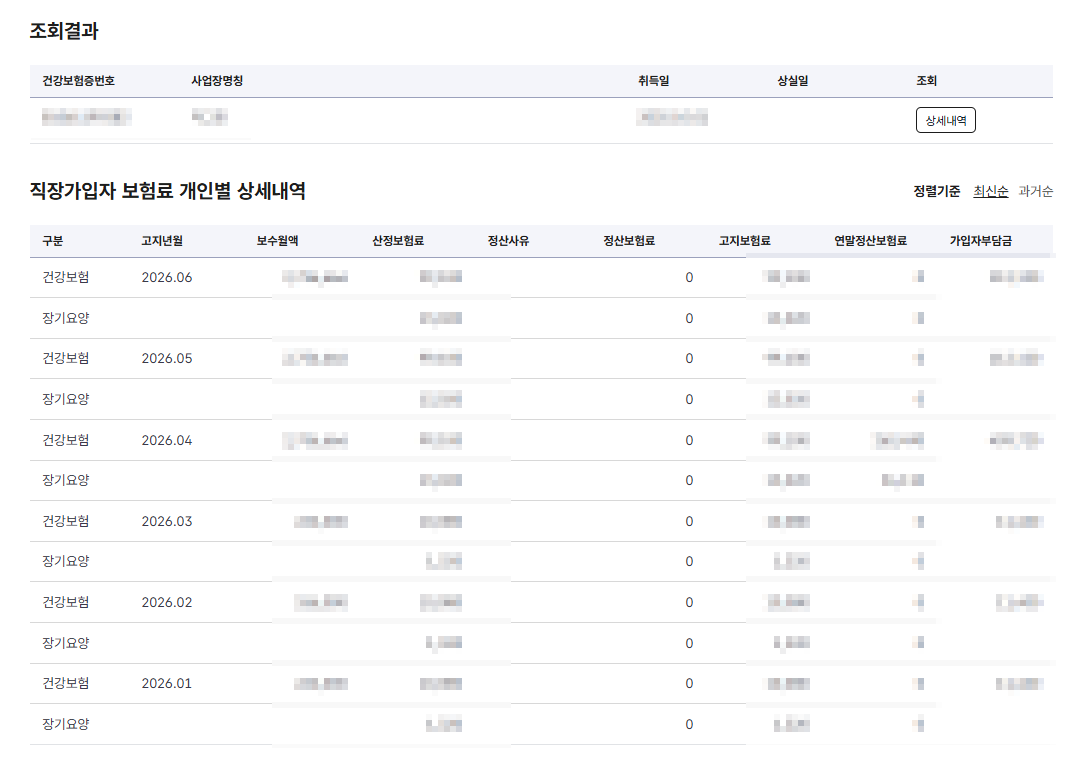1081x764 pixels.
Task: Sort by 과거순 (oldest first)
Action: [1035, 191]
